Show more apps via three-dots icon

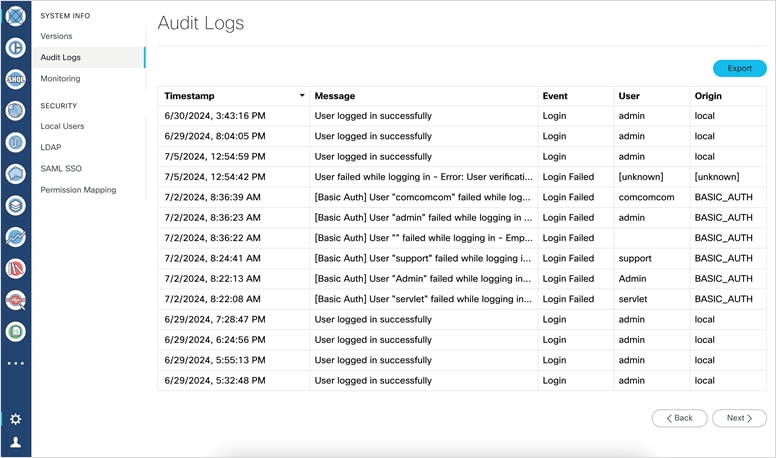[x=15, y=363]
